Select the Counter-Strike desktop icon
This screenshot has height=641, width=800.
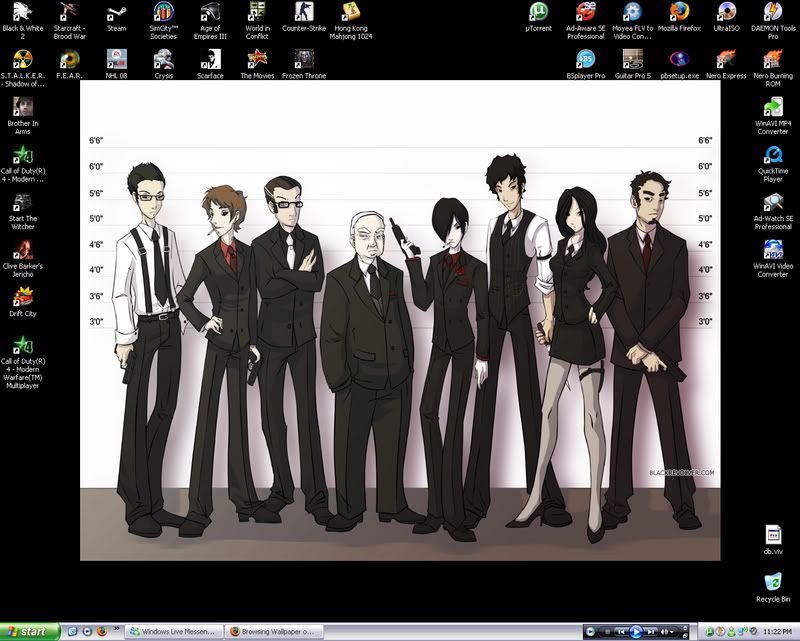pyautogui.click(x=304, y=17)
